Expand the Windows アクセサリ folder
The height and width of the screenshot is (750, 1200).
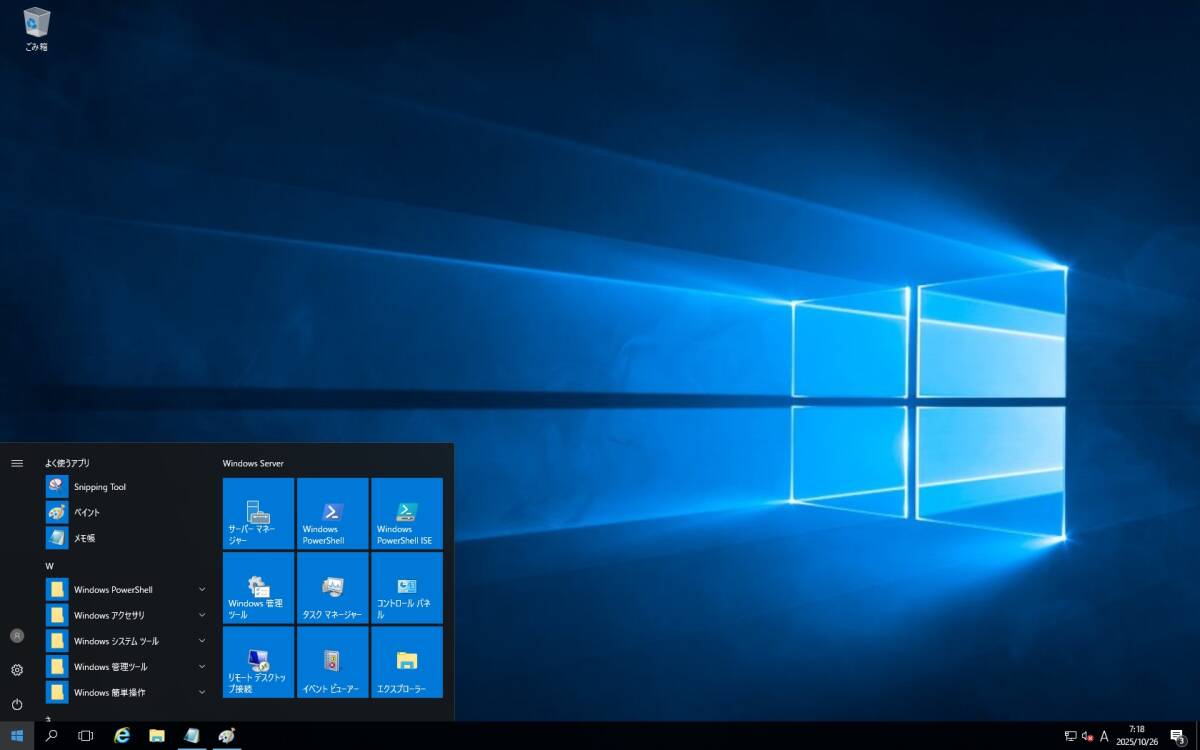point(127,615)
